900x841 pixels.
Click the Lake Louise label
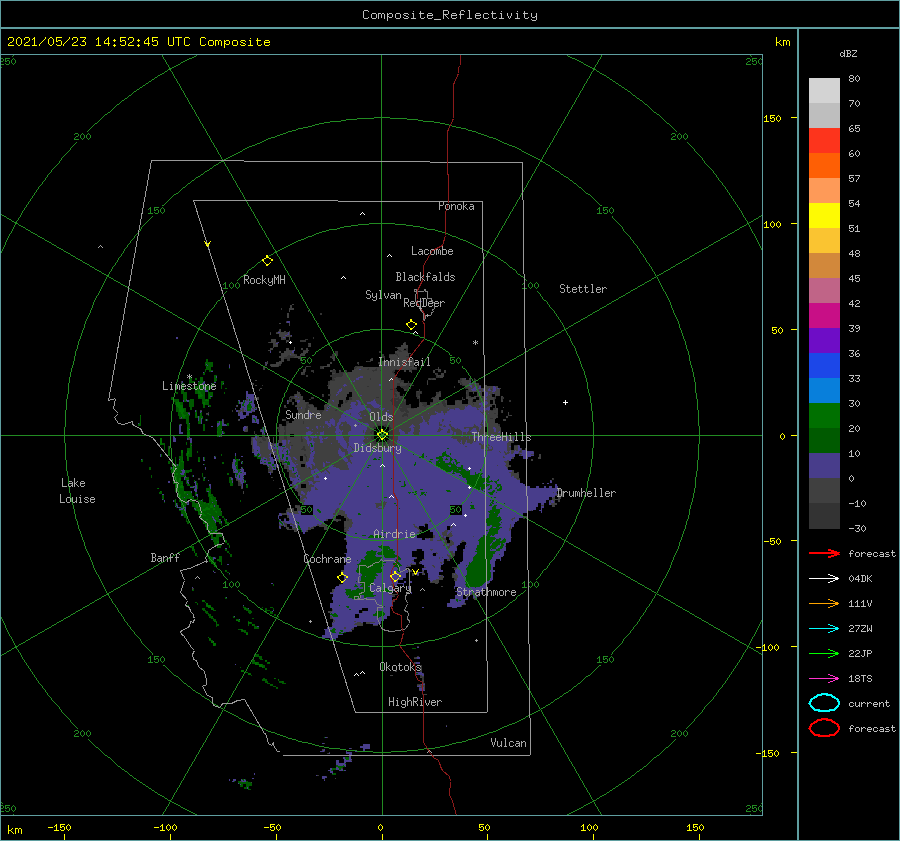tap(77, 491)
